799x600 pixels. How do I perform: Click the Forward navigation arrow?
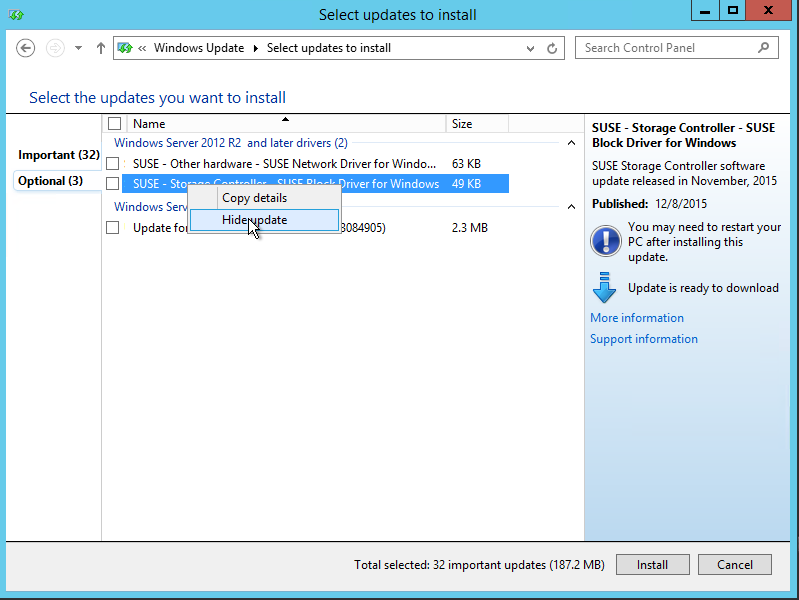[55, 48]
